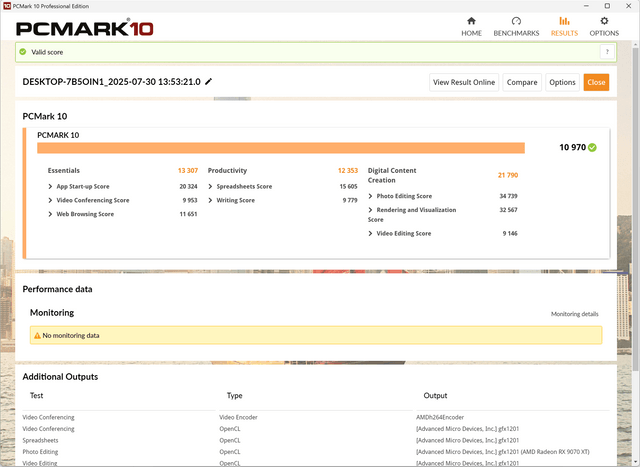This screenshot has height=467, width=640.
Task: Click the result Options button
Action: pyautogui.click(x=562, y=82)
